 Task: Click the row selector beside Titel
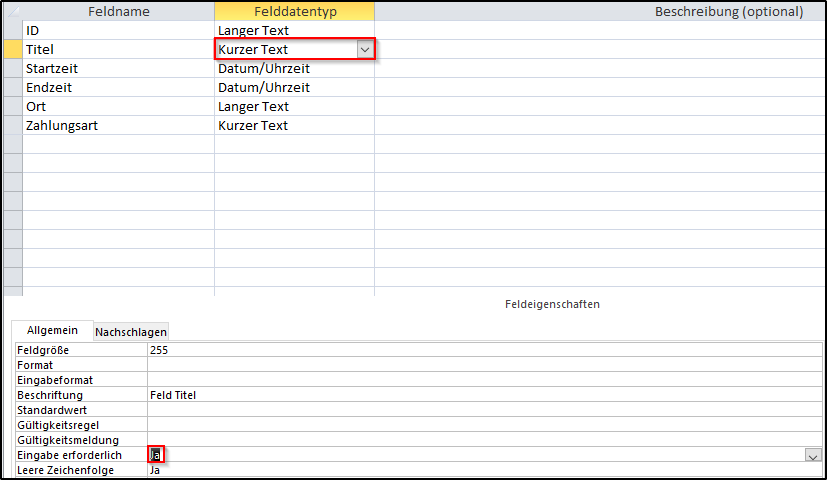click(x=12, y=50)
